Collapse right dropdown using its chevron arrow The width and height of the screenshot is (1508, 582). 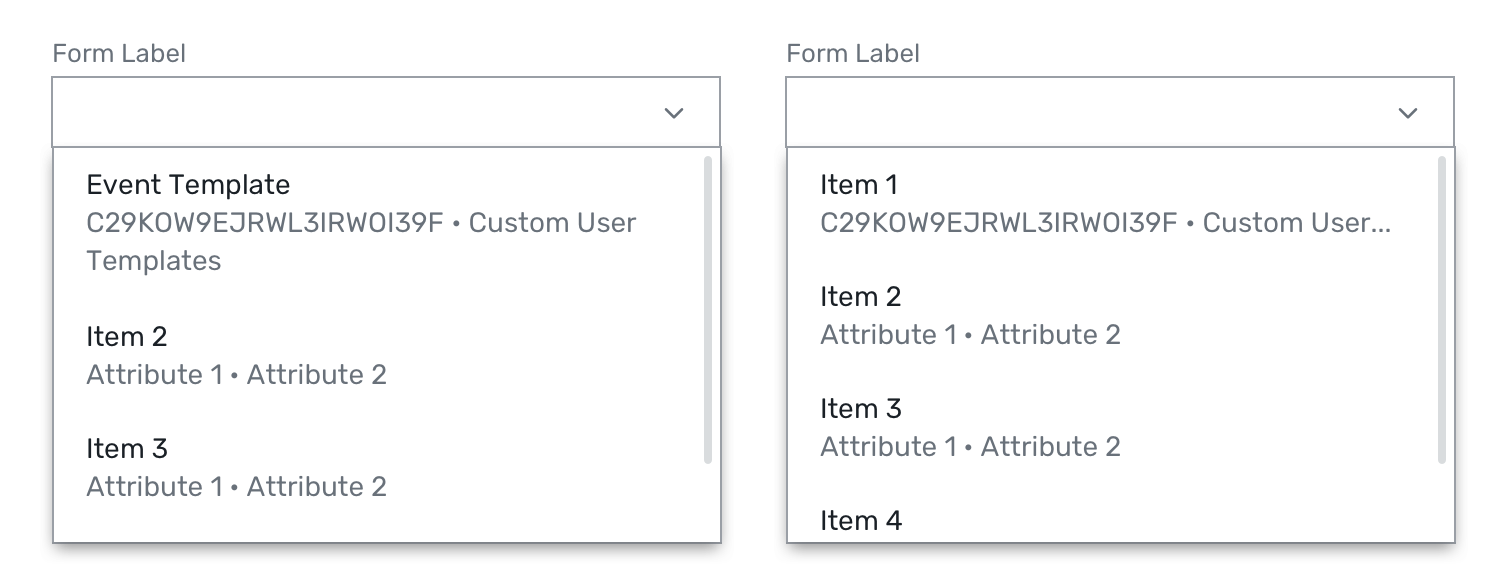1408,113
